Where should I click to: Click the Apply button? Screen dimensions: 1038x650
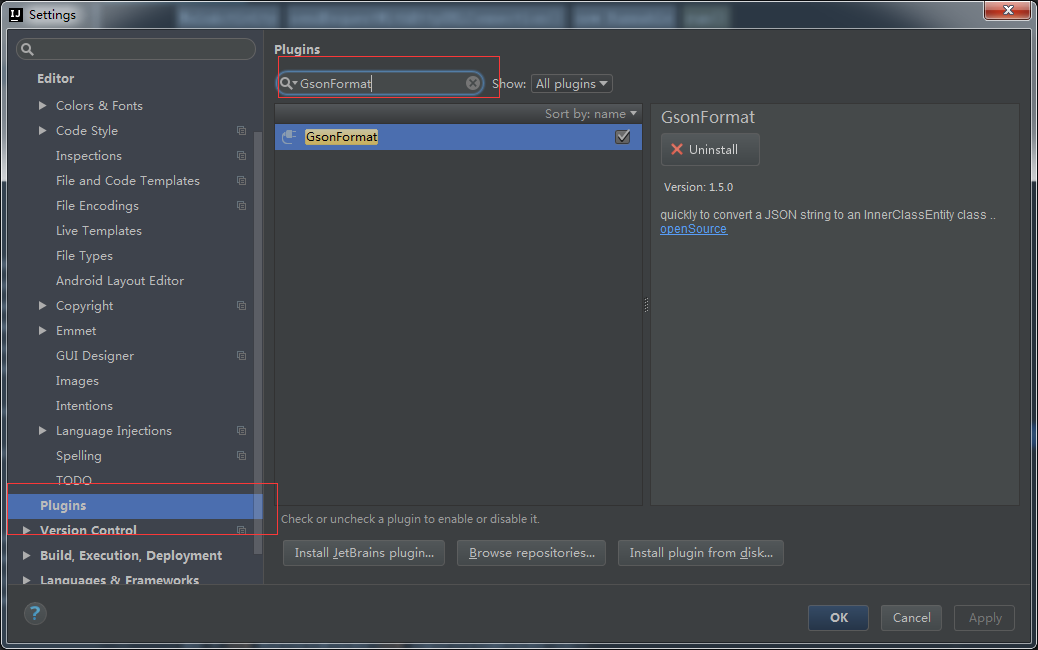[984, 618]
